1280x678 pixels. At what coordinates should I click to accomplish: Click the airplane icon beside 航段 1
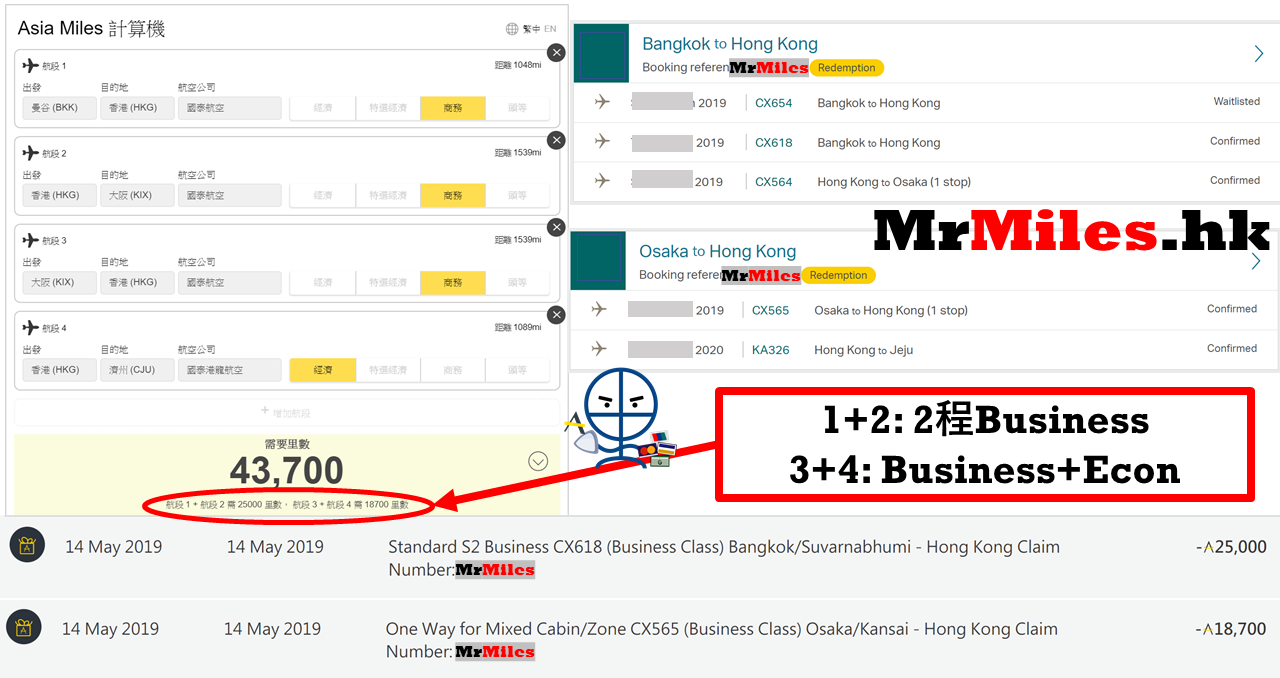coord(30,66)
